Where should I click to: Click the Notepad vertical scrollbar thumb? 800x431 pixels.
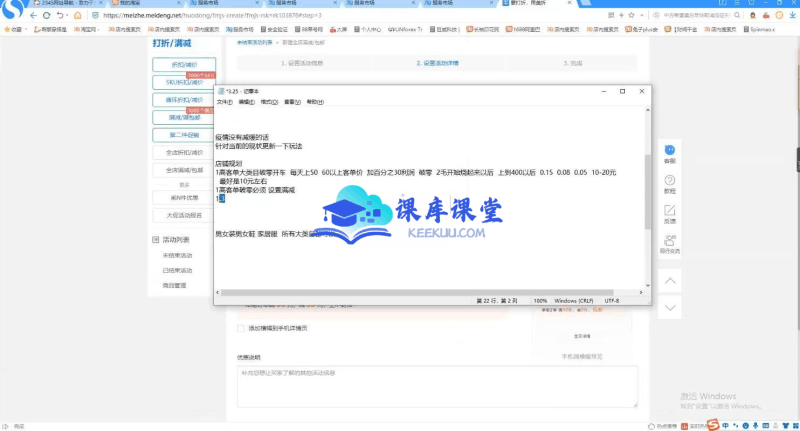[647, 191]
